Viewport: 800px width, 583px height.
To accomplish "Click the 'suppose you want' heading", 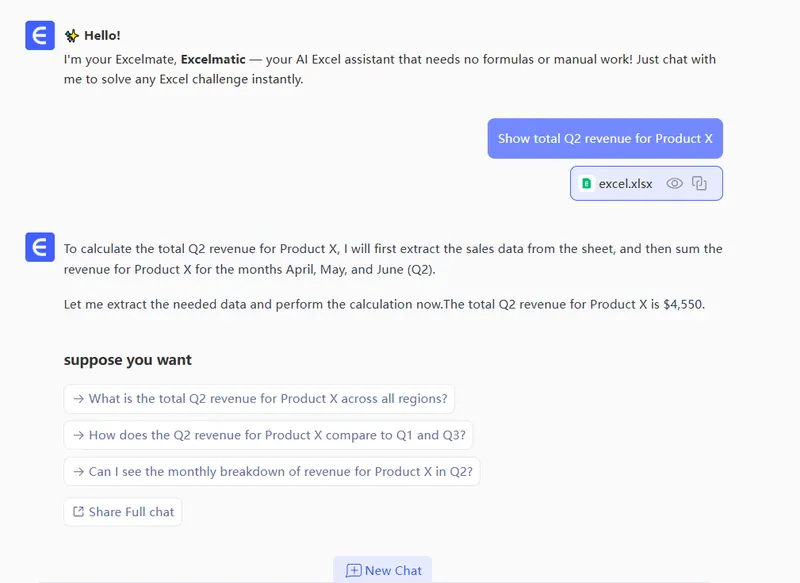I will (x=128, y=360).
